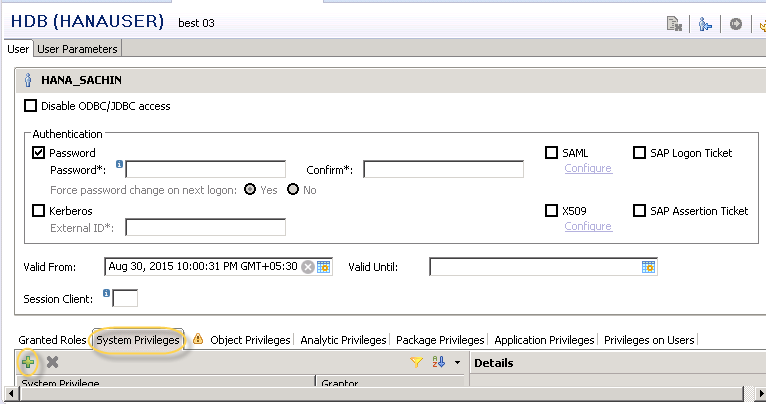Open the dropdown arrow beside sort icon
The image size is (766, 404).
[457, 363]
